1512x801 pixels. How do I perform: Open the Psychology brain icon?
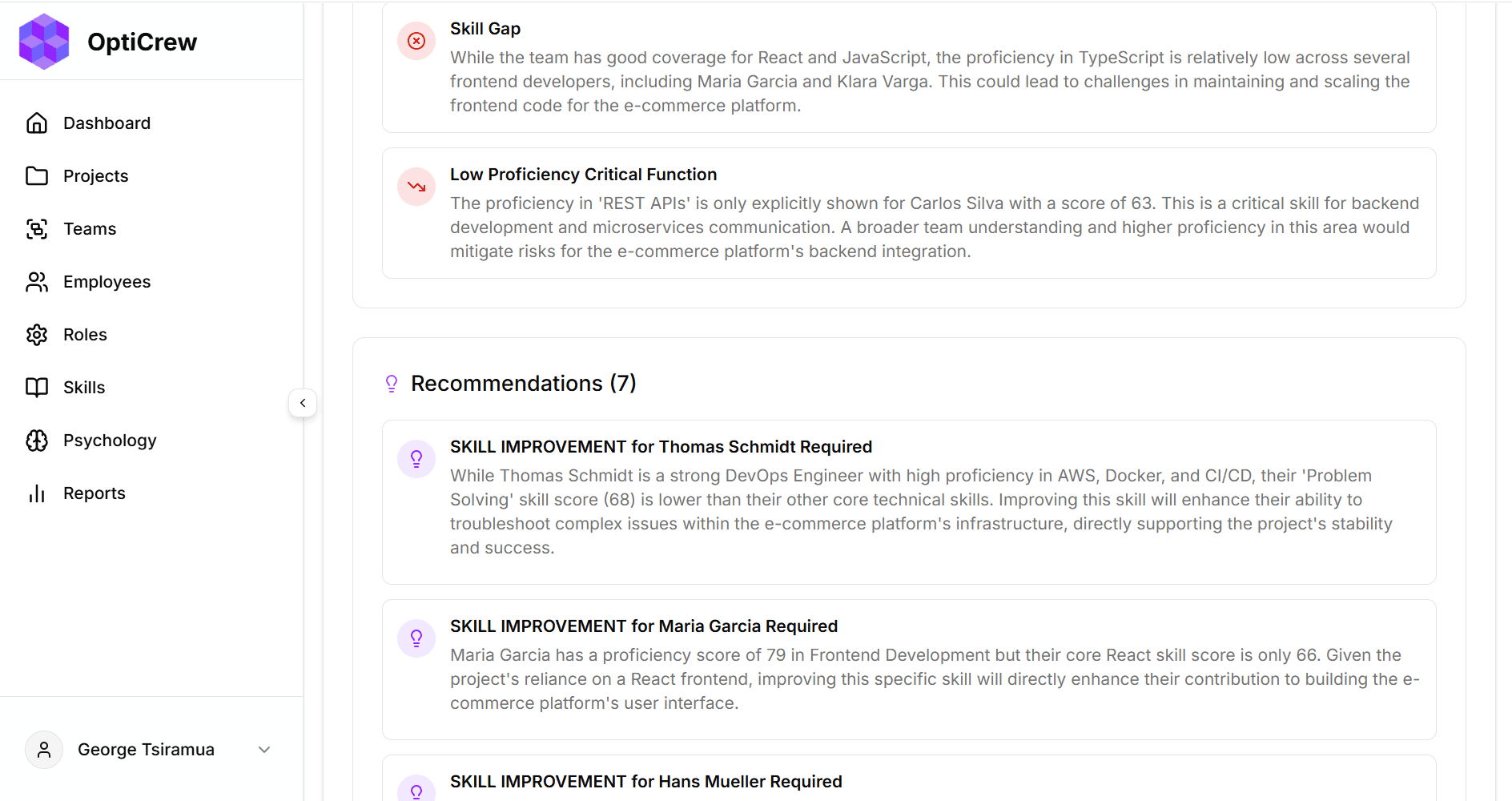point(37,440)
